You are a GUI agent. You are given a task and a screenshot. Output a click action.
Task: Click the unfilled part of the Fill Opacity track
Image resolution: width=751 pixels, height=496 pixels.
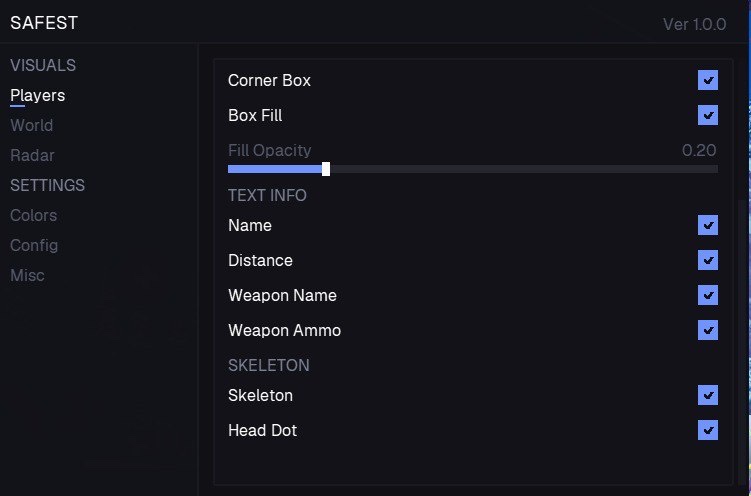(520, 169)
